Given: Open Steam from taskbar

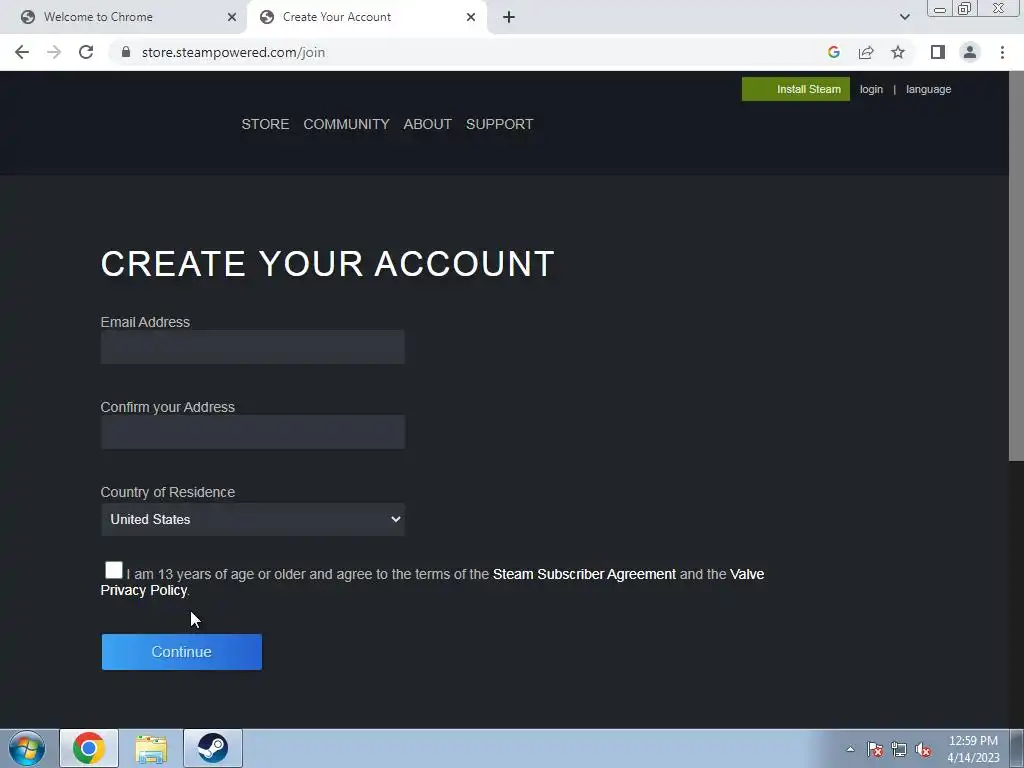Looking at the screenshot, I should (213, 748).
